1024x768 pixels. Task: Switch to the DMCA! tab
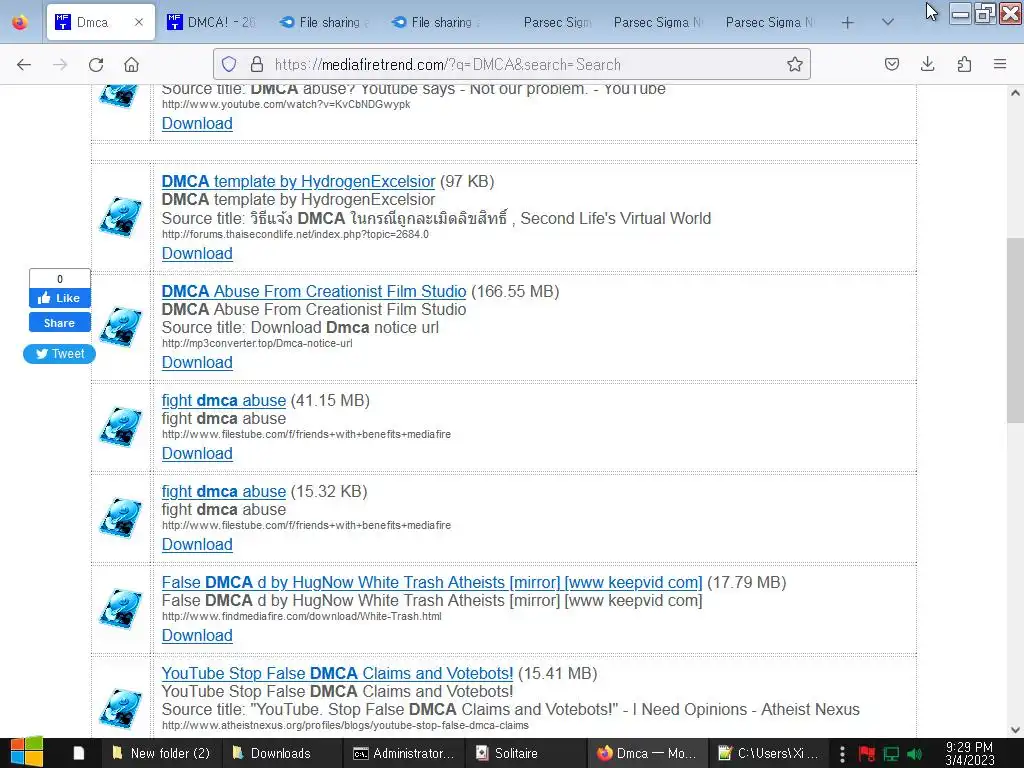click(x=210, y=22)
